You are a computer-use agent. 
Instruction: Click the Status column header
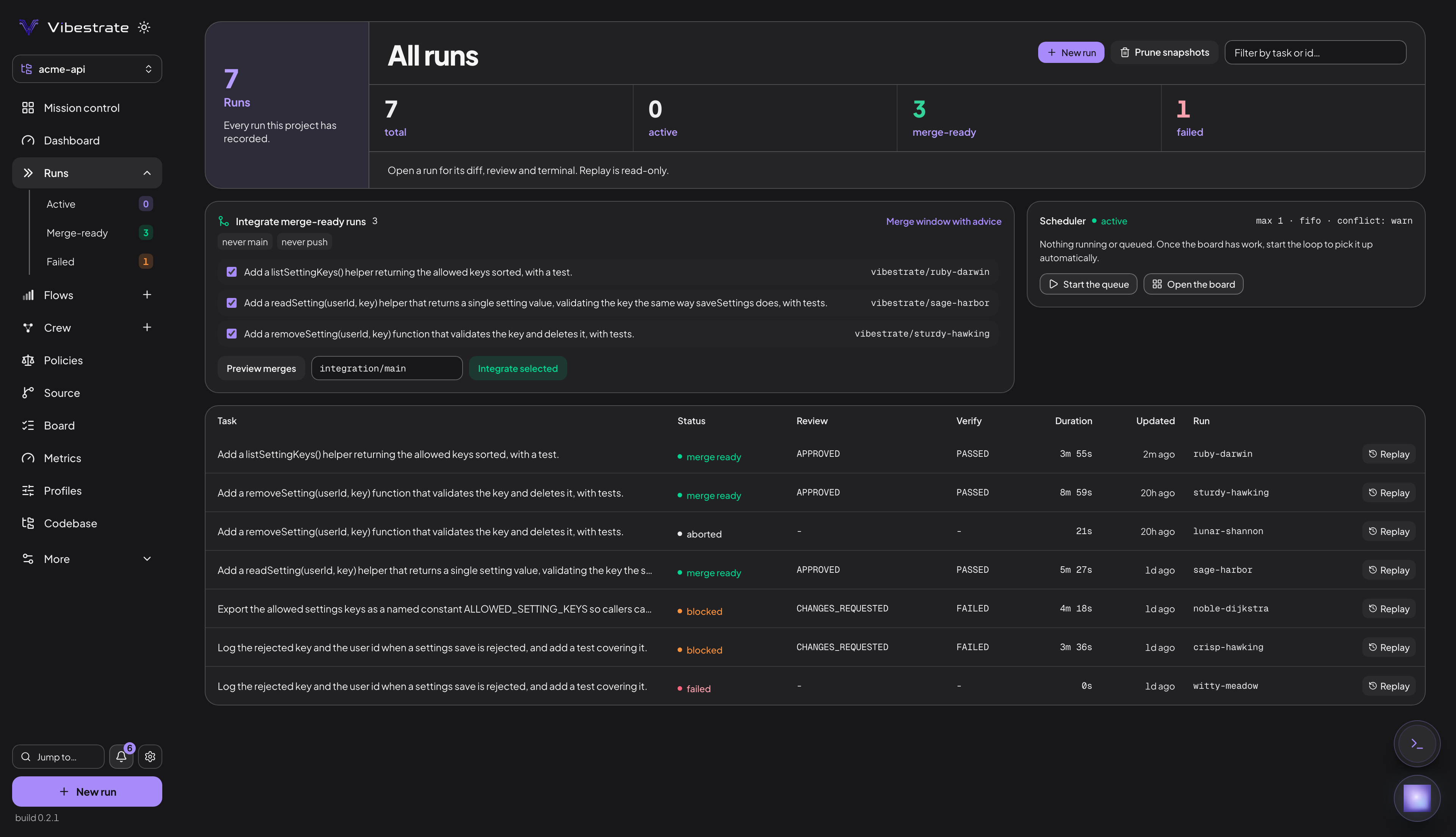692,421
